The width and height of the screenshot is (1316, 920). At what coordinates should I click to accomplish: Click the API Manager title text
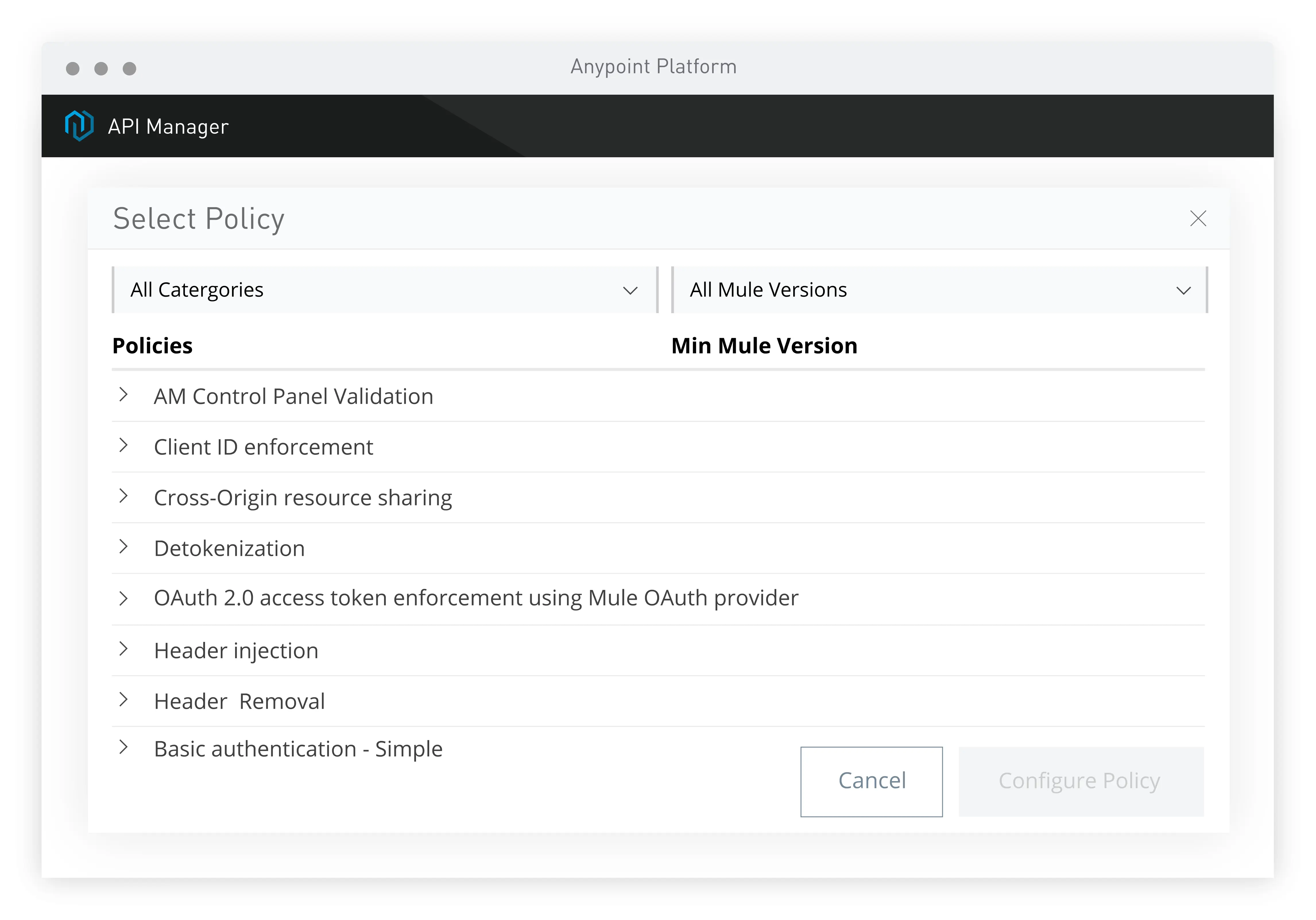click(169, 127)
